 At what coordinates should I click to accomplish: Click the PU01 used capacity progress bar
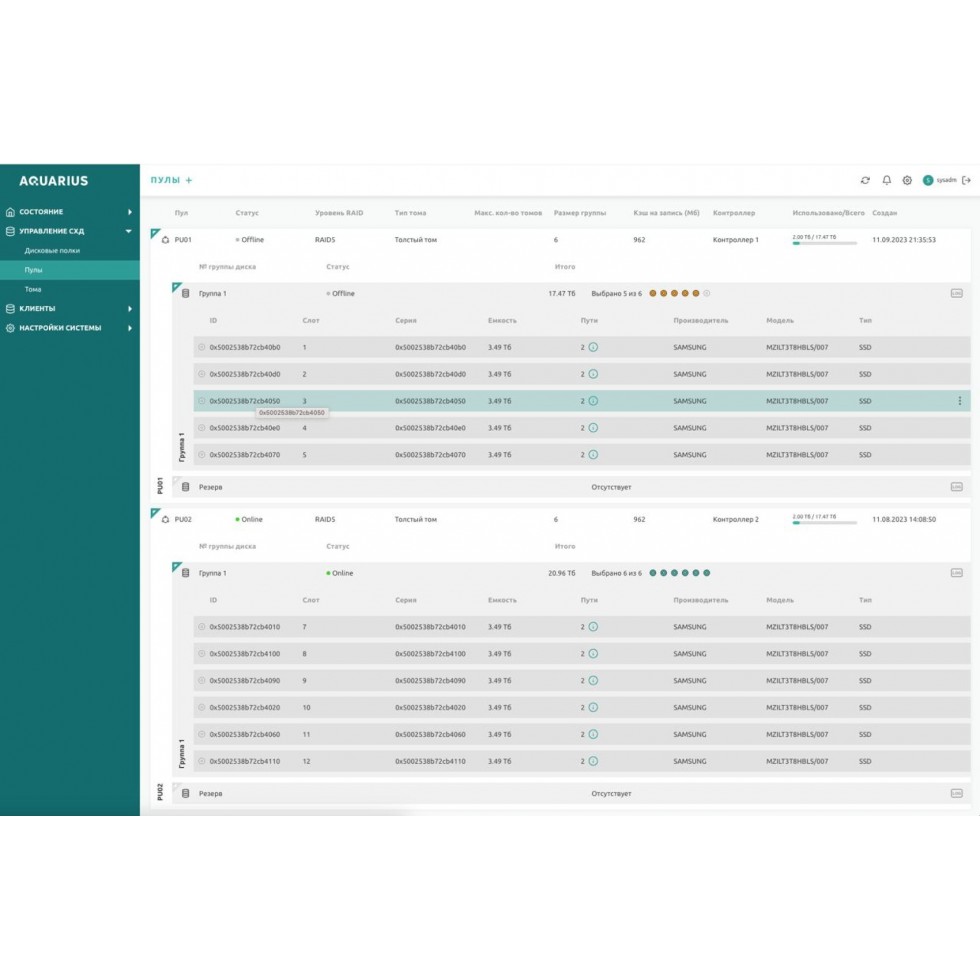[824, 243]
